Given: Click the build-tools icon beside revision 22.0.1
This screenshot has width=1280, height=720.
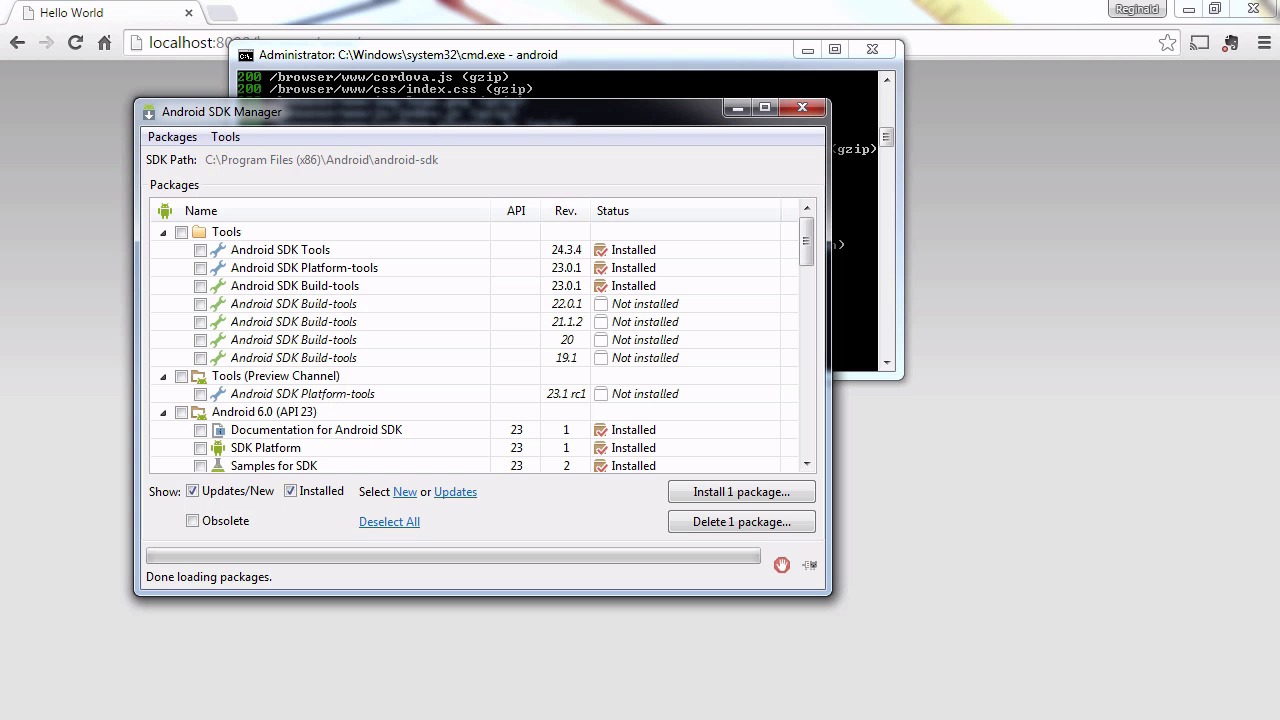Looking at the screenshot, I should (x=218, y=304).
